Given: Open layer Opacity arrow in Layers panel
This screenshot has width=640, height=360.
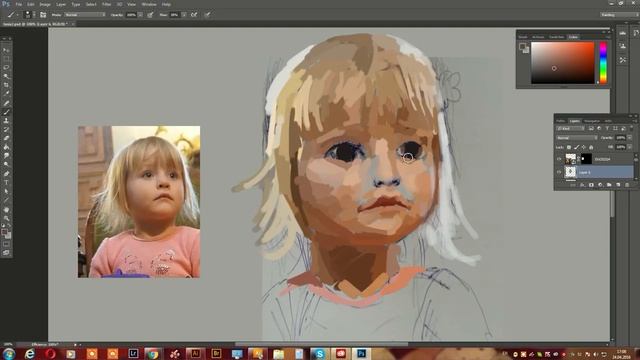Looking at the screenshot, I should (629, 138).
